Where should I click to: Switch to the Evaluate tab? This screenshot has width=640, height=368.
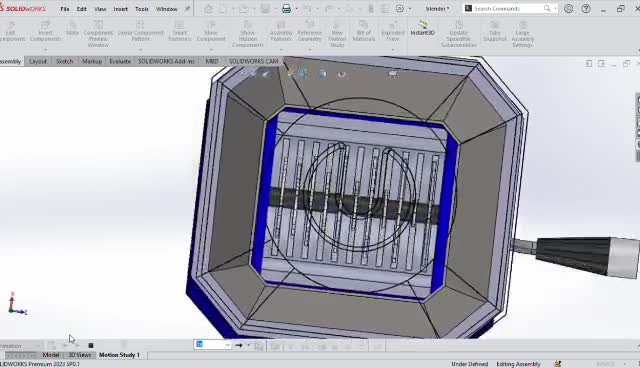click(x=120, y=61)
